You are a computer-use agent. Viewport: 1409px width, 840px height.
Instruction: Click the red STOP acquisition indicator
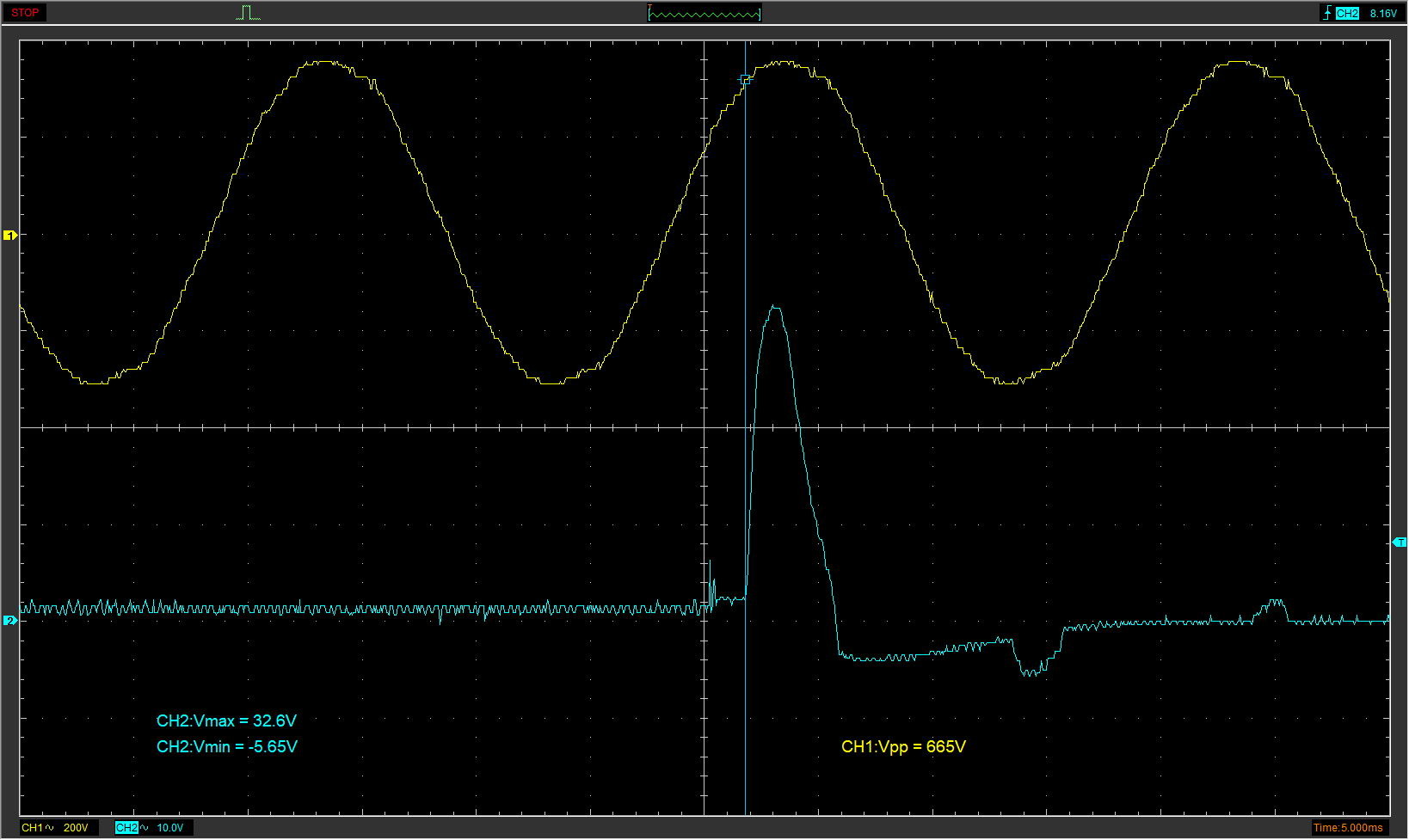(x=25, y=13)
